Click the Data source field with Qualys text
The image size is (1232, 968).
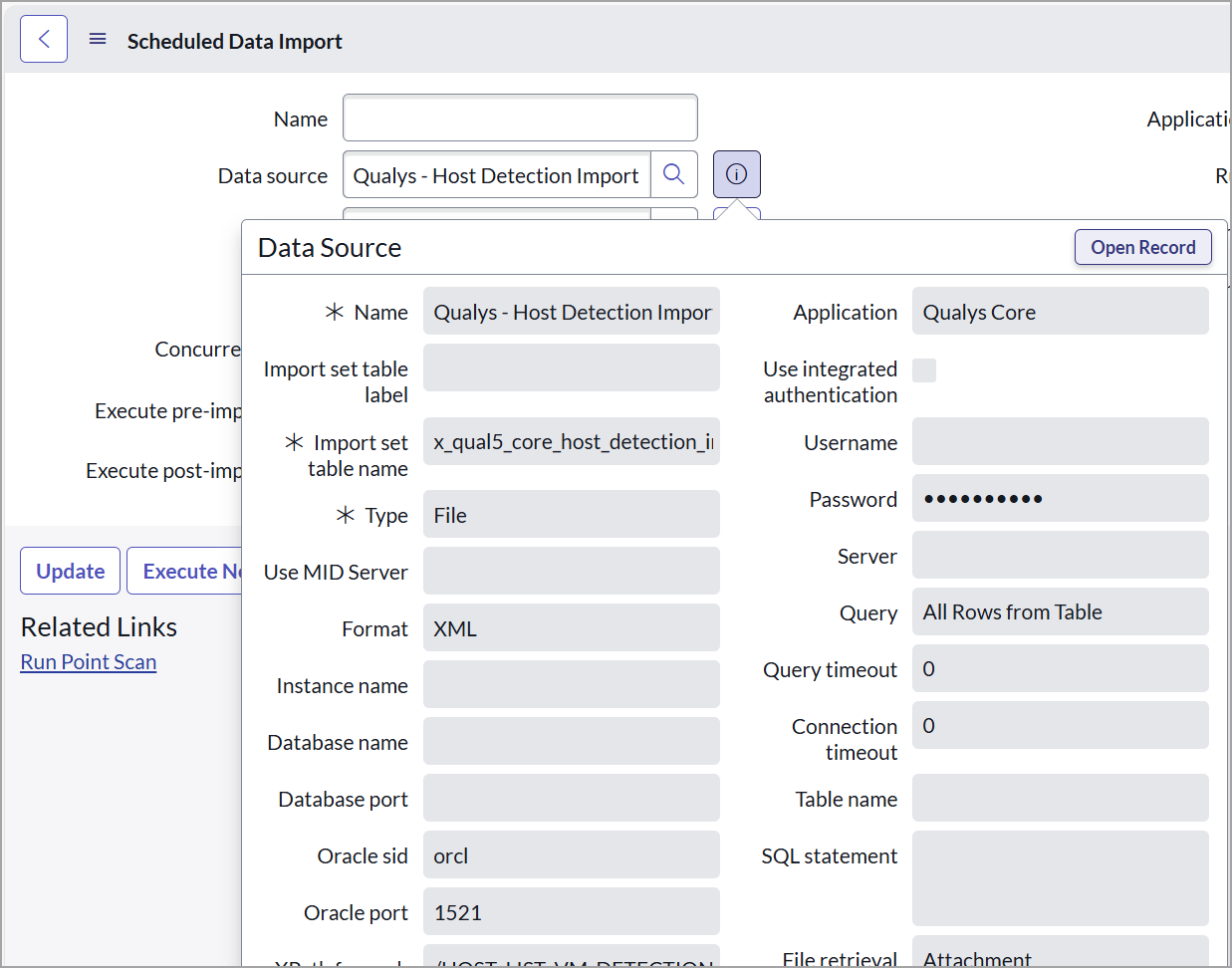coord(496,175)
